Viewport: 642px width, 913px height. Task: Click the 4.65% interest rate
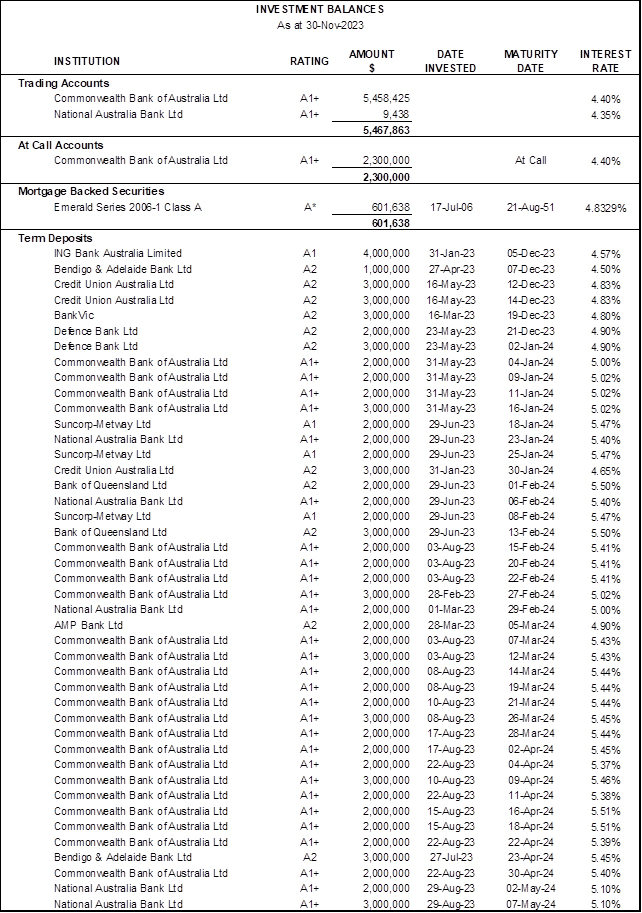[605, 470]
